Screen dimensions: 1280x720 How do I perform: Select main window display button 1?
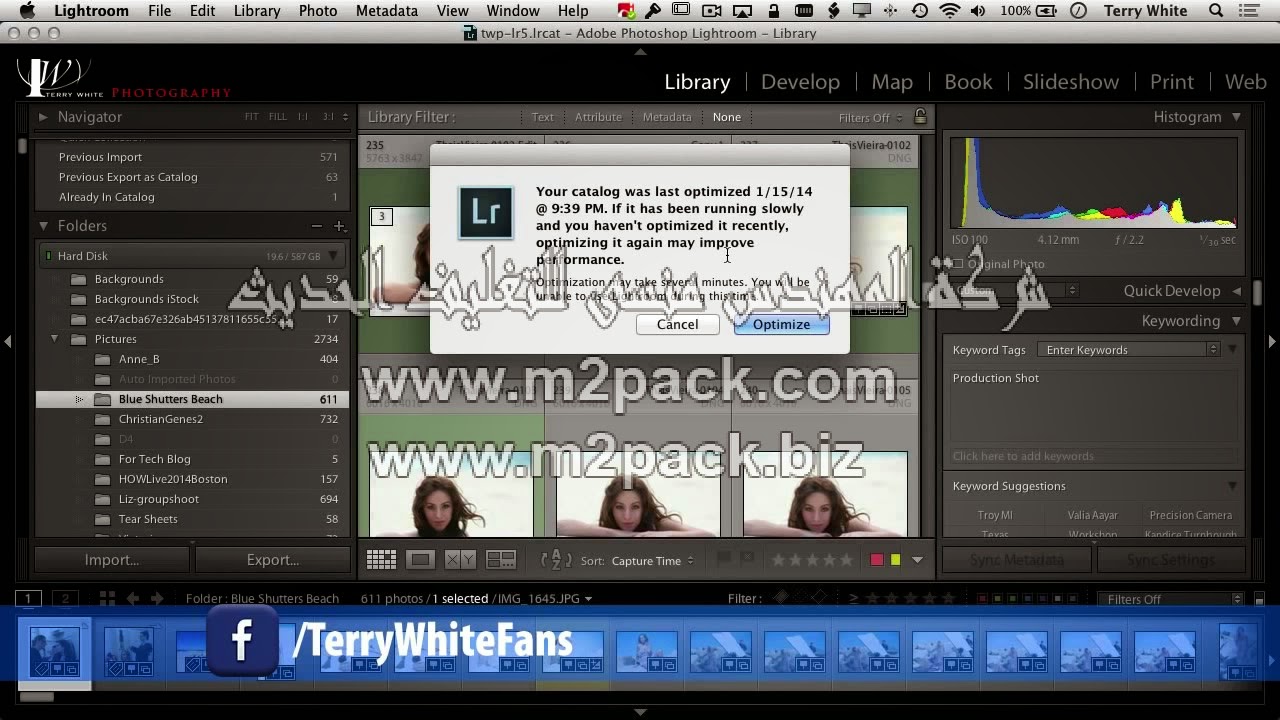point(29,599)
